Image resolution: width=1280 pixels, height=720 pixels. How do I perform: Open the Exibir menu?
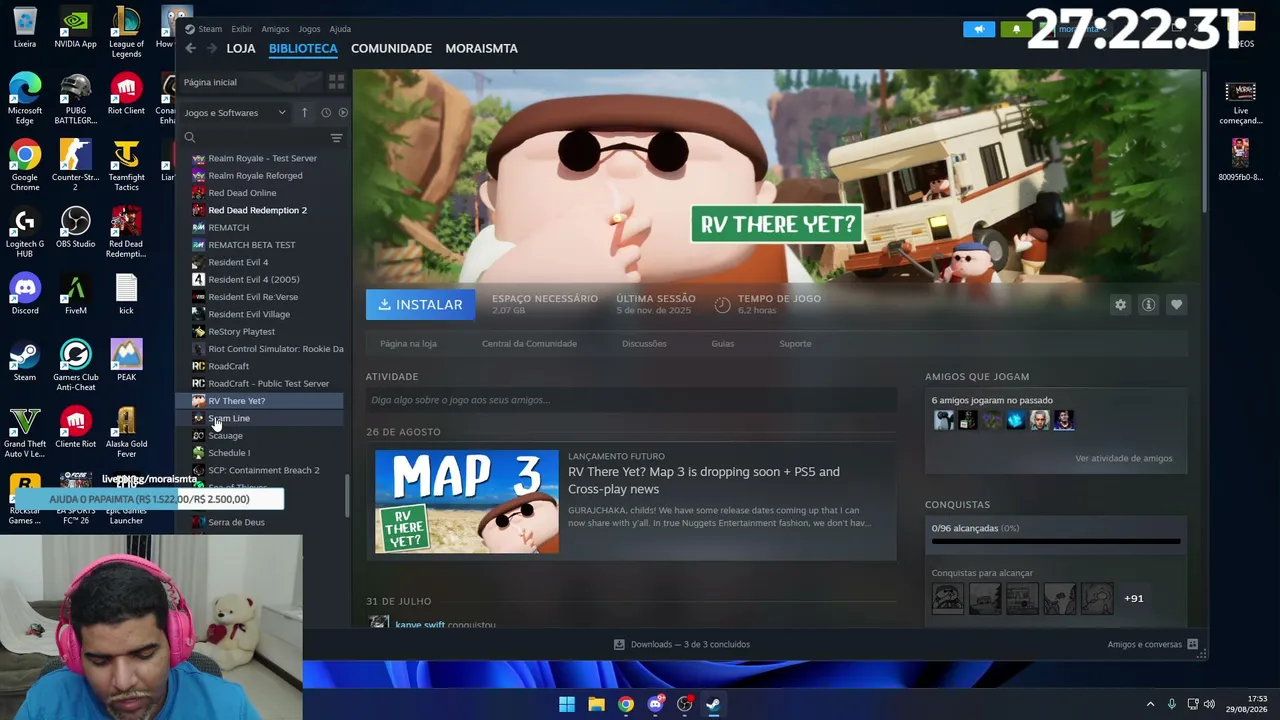[241, 29]
